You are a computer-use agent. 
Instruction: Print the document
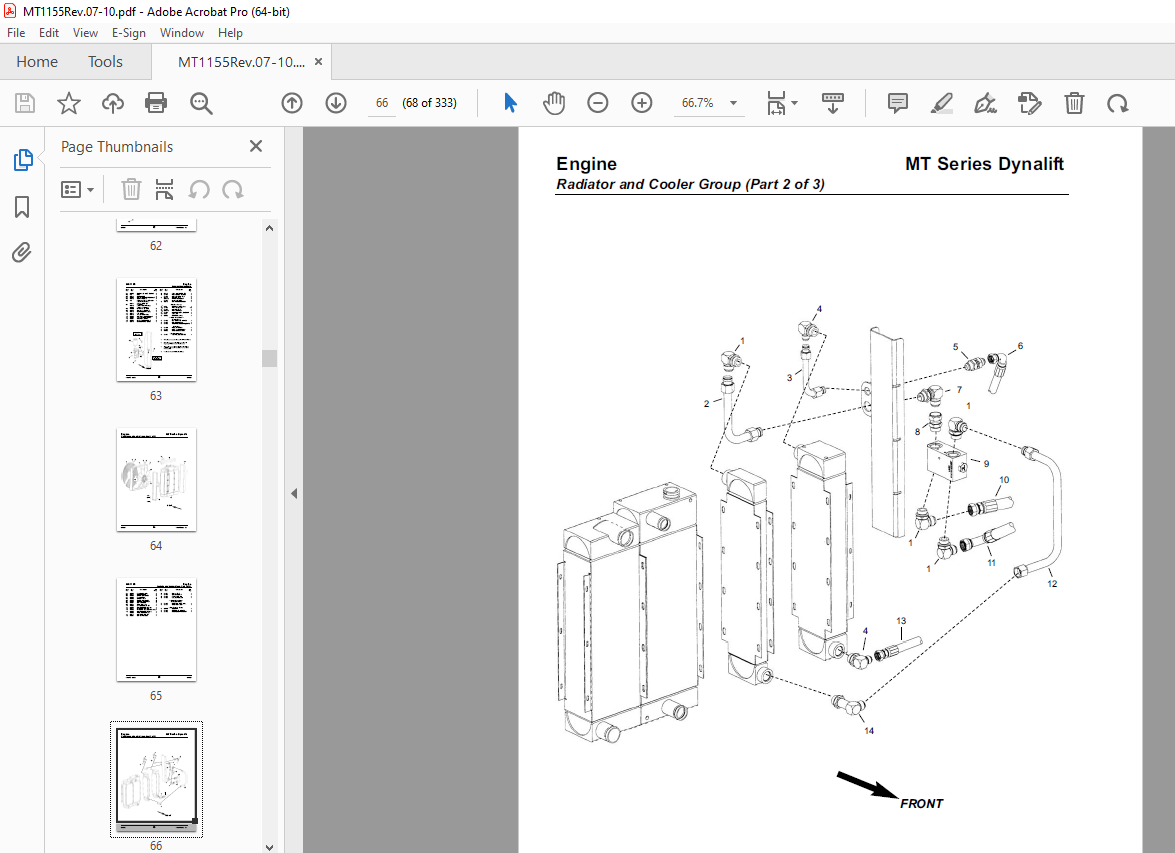tap(156, 103)
